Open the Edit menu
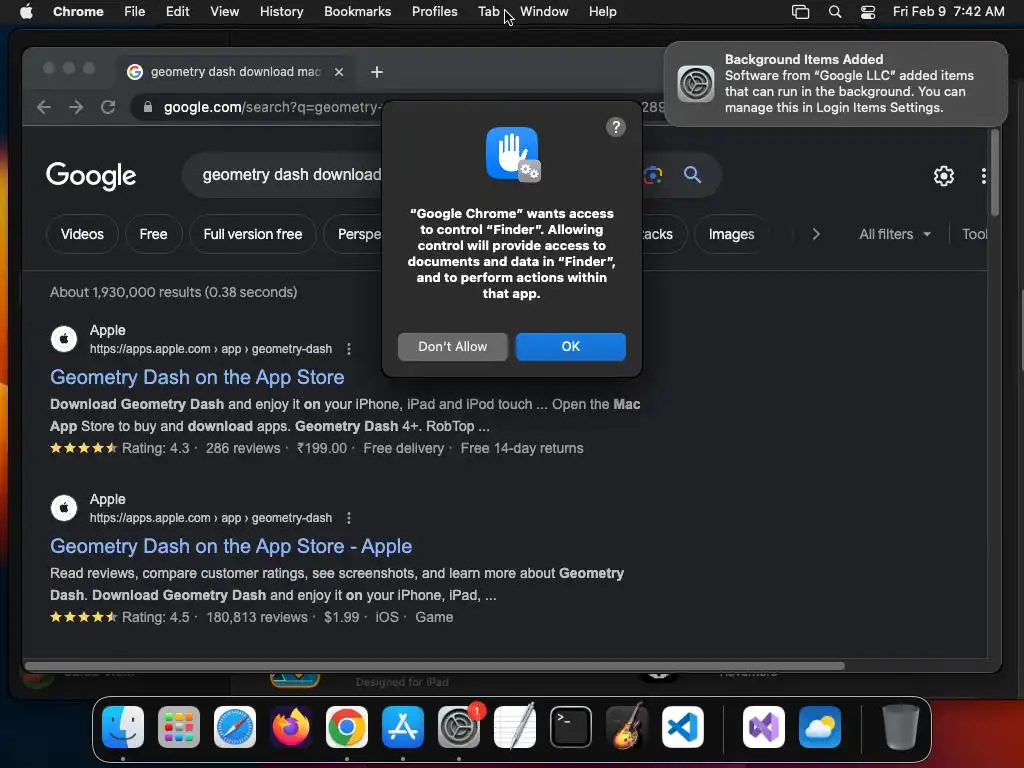 coord(177,12)
